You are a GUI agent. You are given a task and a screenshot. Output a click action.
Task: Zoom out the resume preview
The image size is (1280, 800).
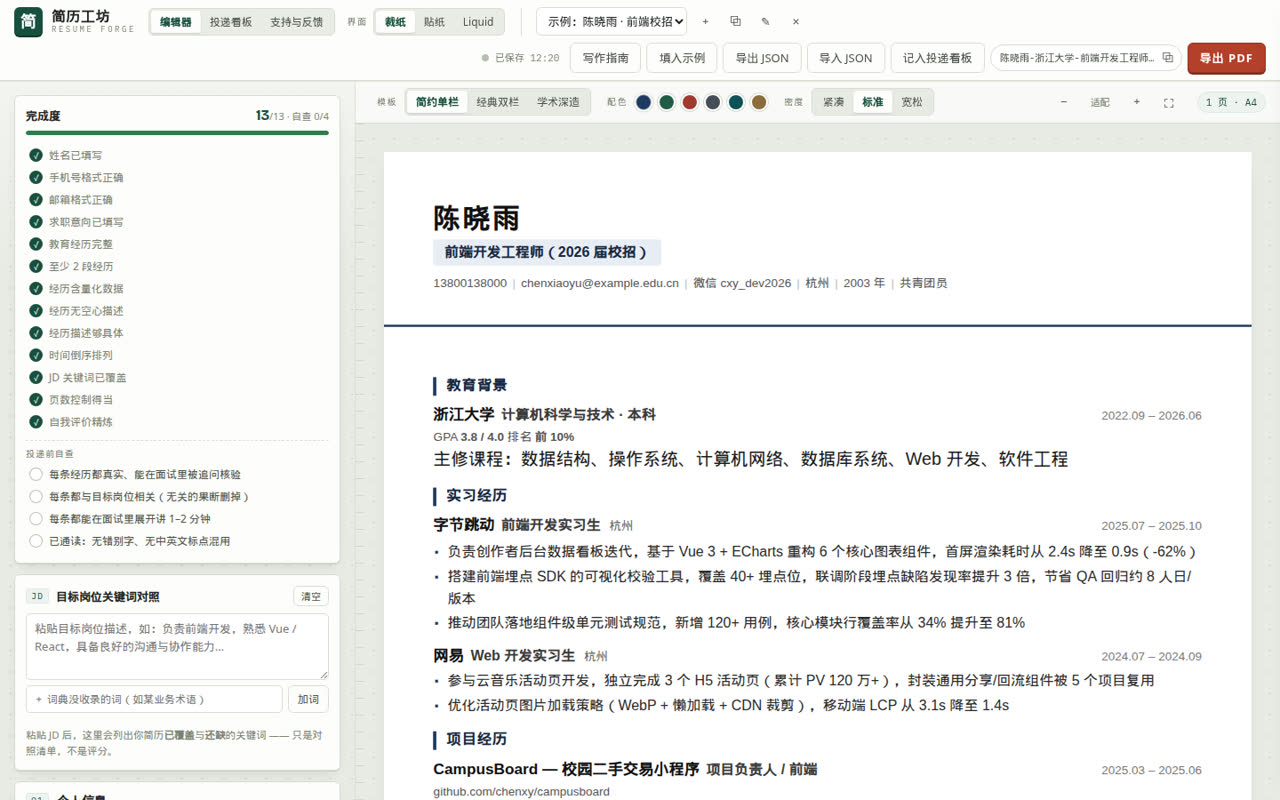tap(1063, 102)
